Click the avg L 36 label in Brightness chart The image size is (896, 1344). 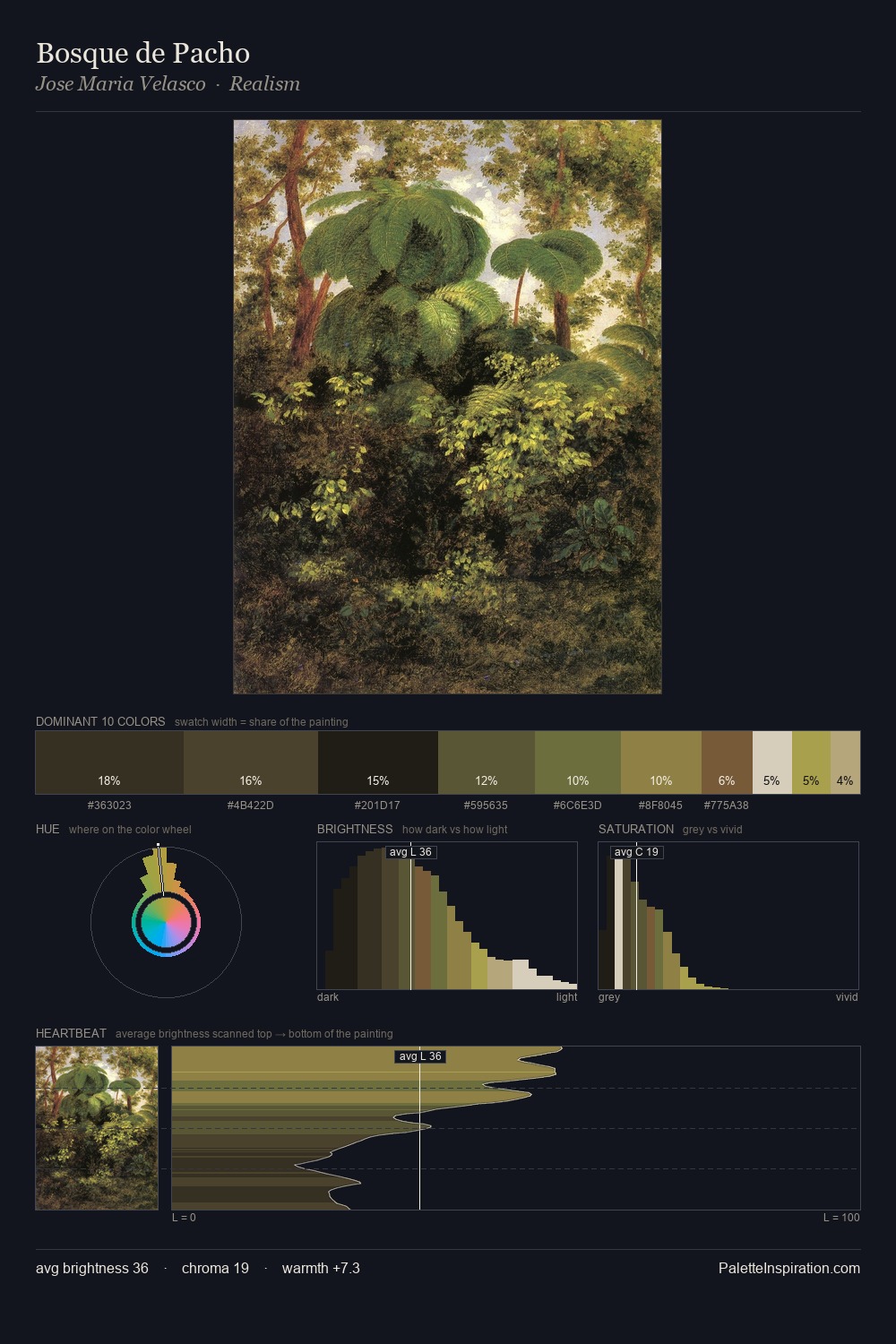(x=410, y=852)
